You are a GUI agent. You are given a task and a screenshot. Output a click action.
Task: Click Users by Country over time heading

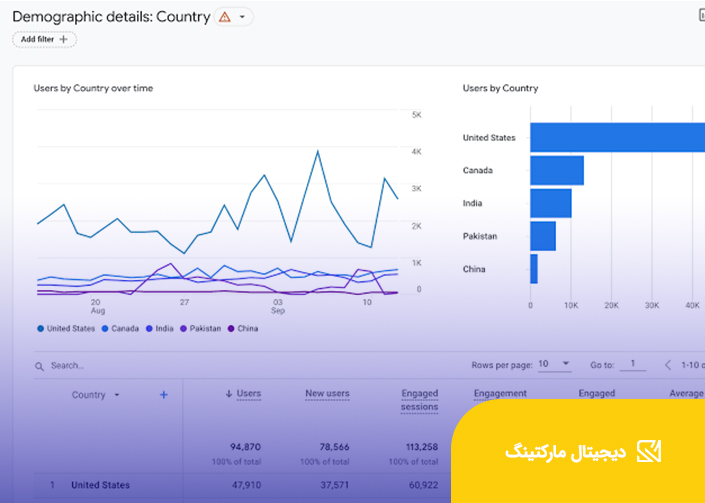coord(93,88)
